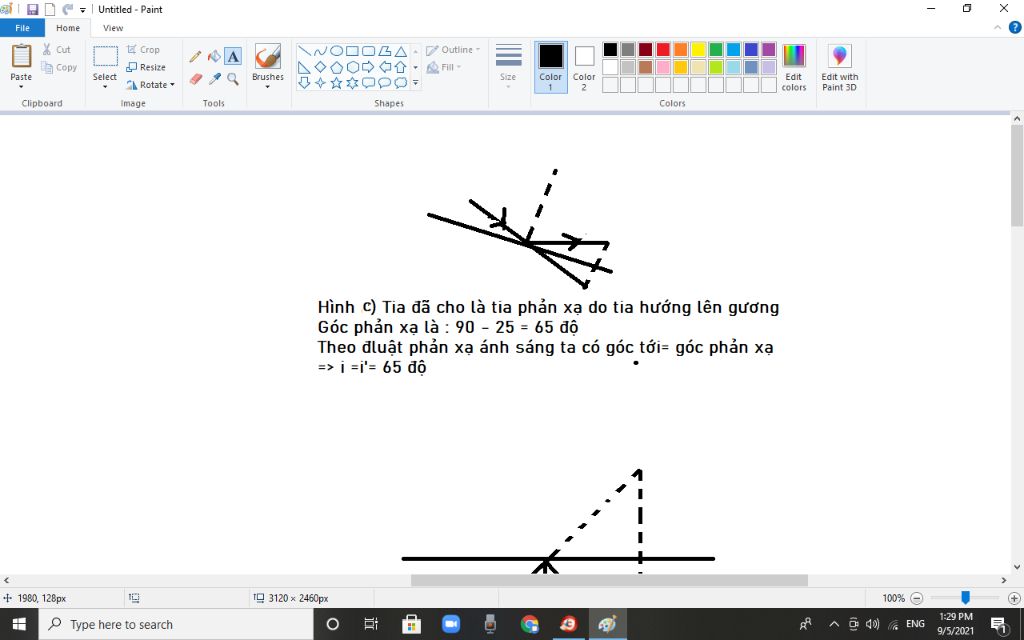Choose the Line shape
Viewport: 1024px width, 640px height.
click(304, 51)
